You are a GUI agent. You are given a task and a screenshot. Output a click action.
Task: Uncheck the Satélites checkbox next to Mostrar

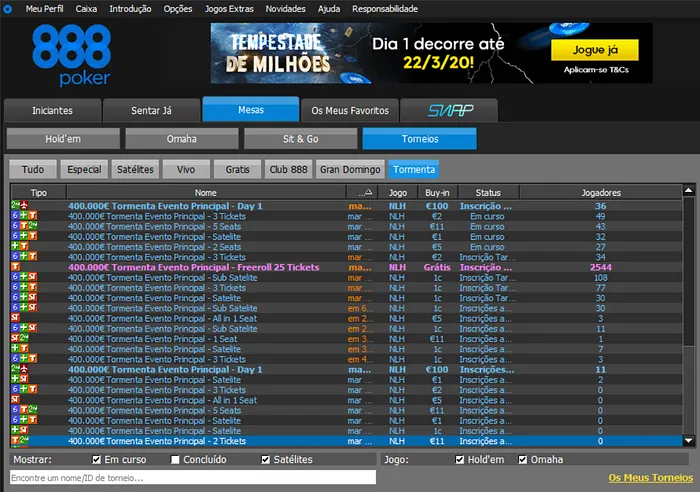266,459
